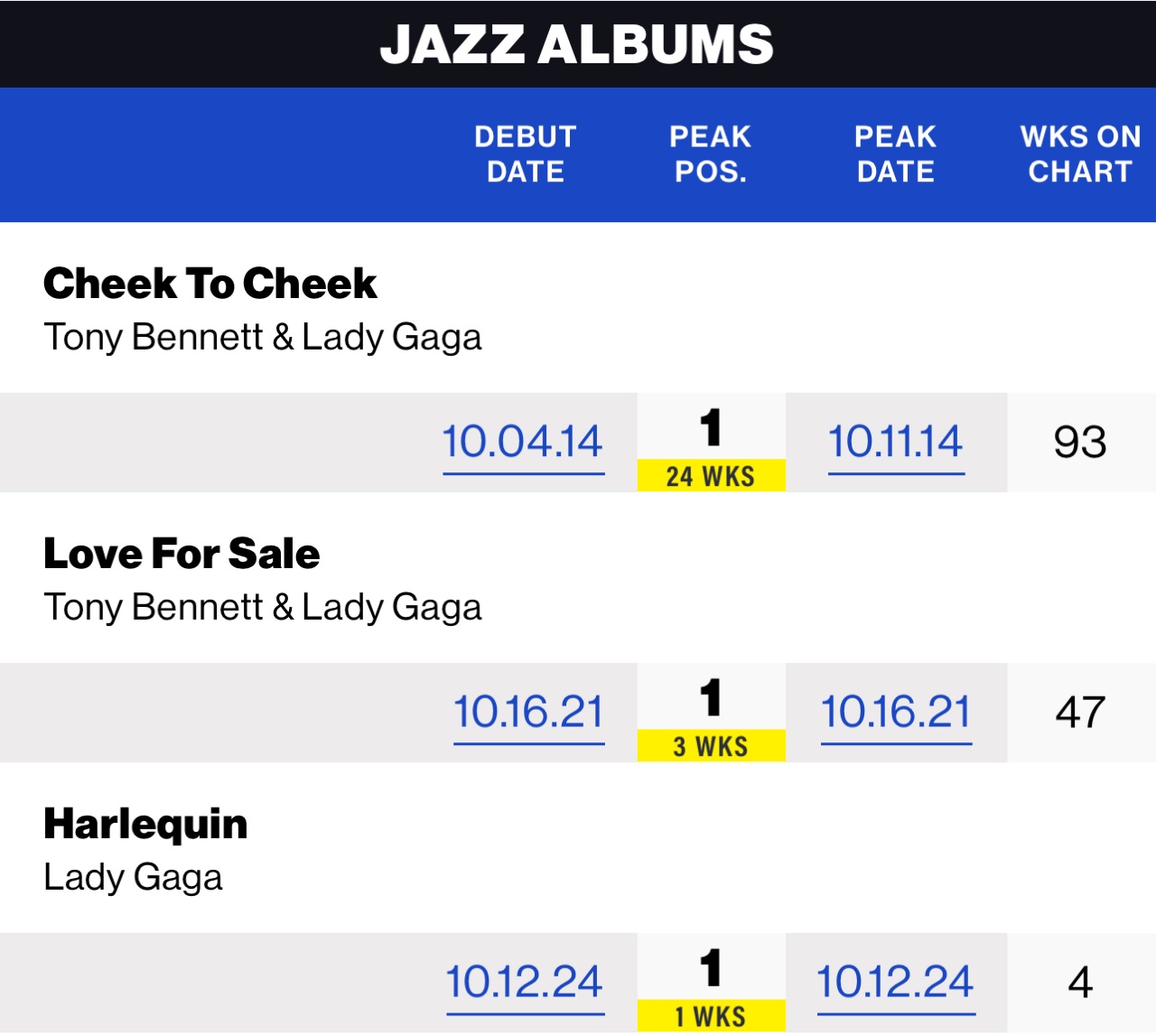Open Cheek To Cheek peak date 10.11.14

896,443
